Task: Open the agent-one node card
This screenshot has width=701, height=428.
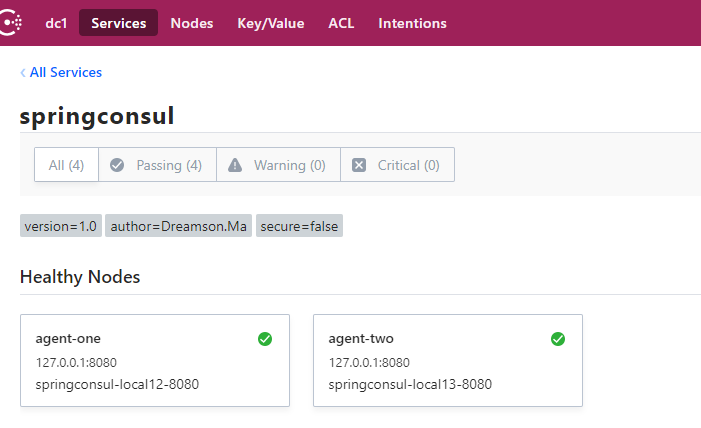Action: (x=154, y=361)
